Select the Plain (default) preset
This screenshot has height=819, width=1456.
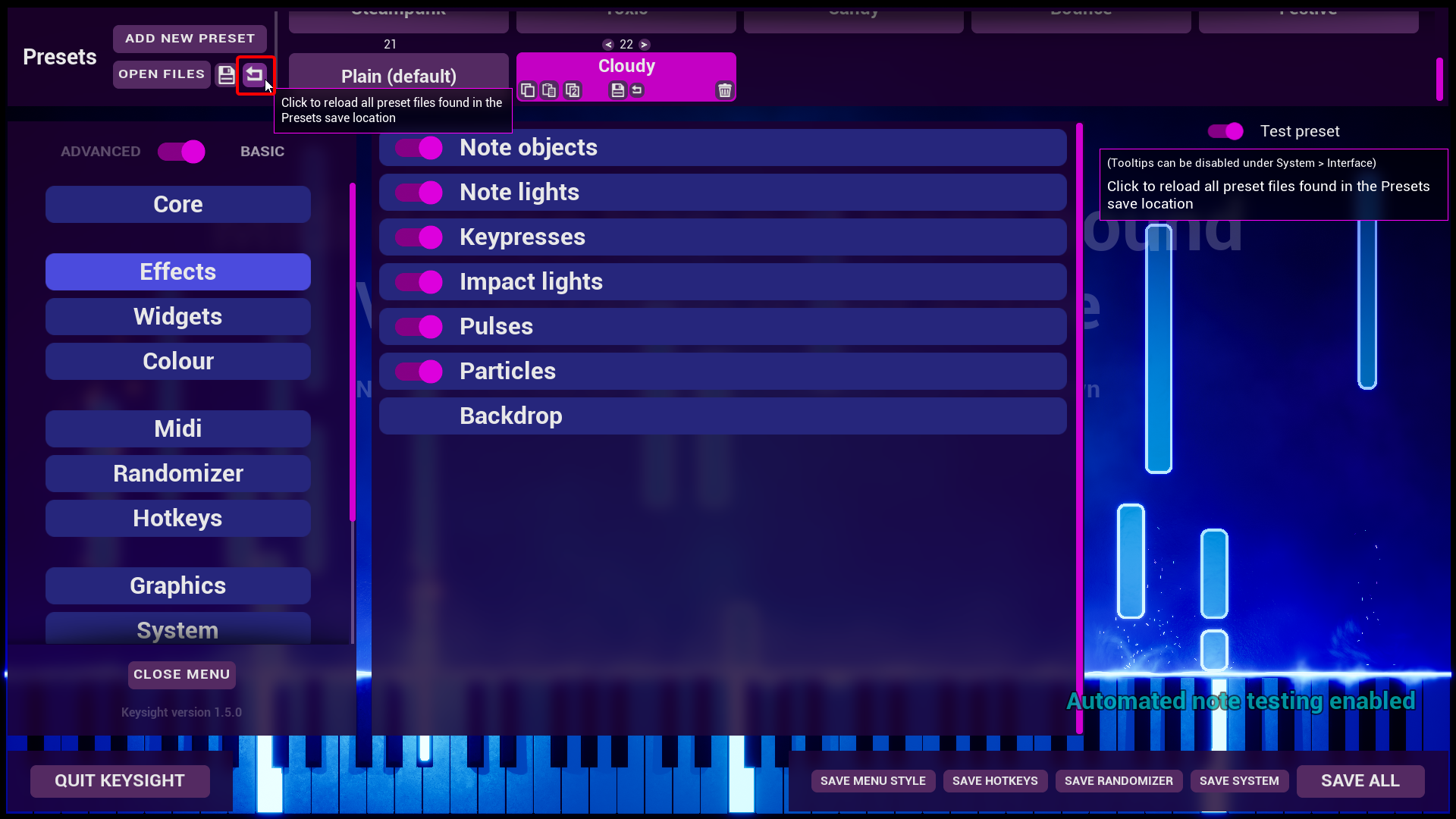pyautogui.click(x=398, y=76)
